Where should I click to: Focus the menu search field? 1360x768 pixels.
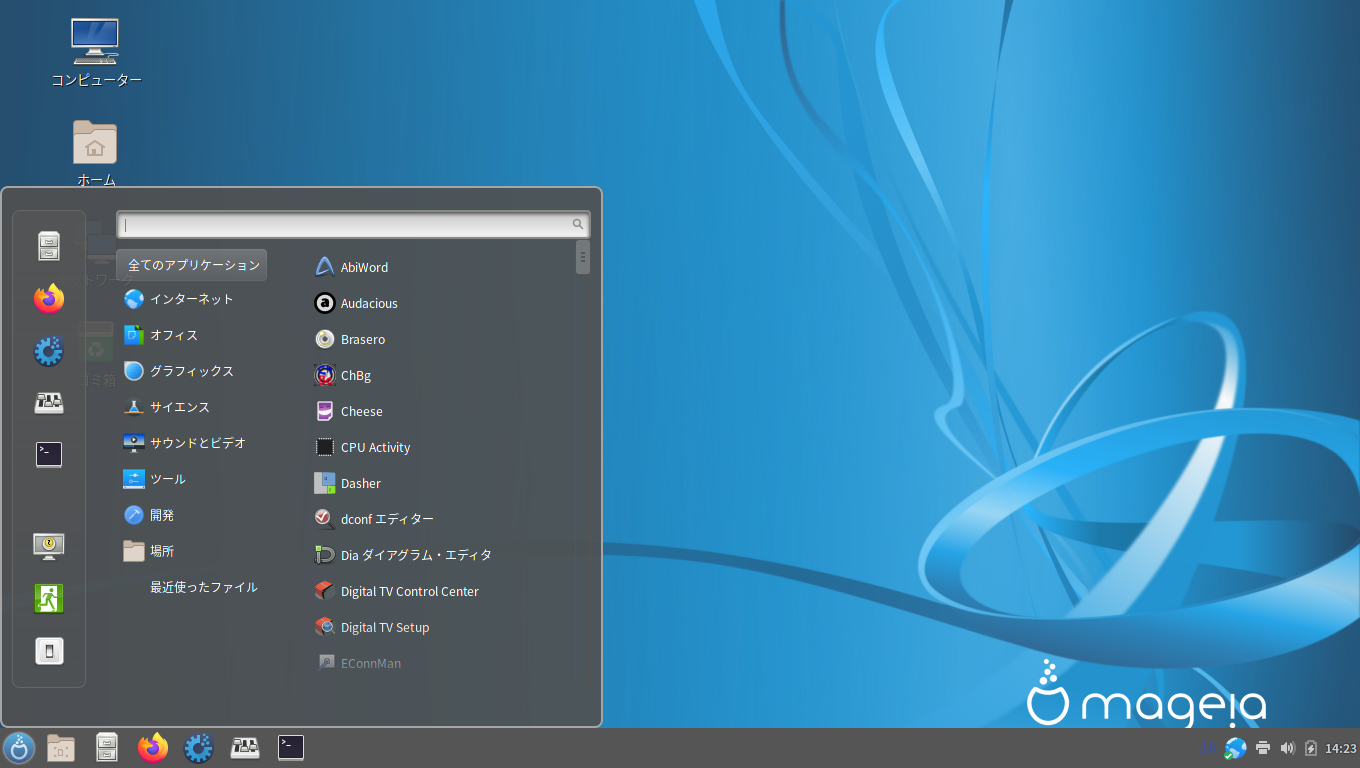point(353,224)
